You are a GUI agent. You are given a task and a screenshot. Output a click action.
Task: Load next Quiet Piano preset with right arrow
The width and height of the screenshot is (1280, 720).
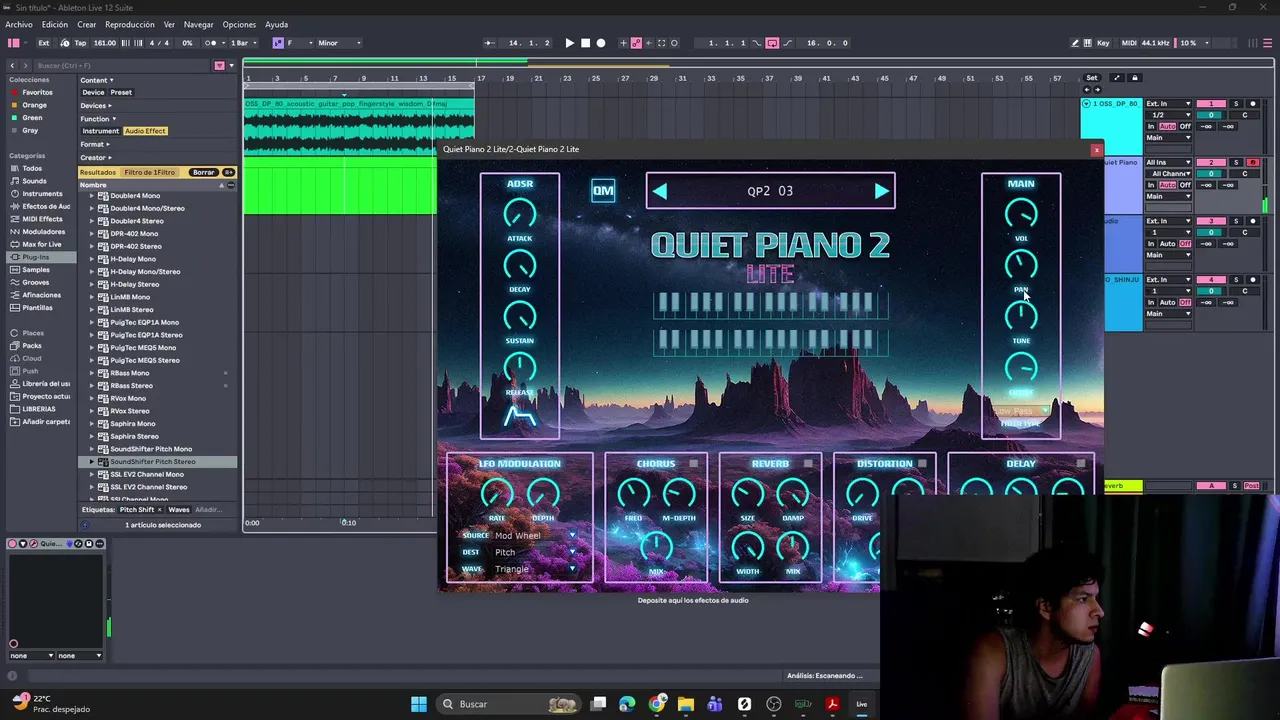pyautogui.click(x=881, y=191)
